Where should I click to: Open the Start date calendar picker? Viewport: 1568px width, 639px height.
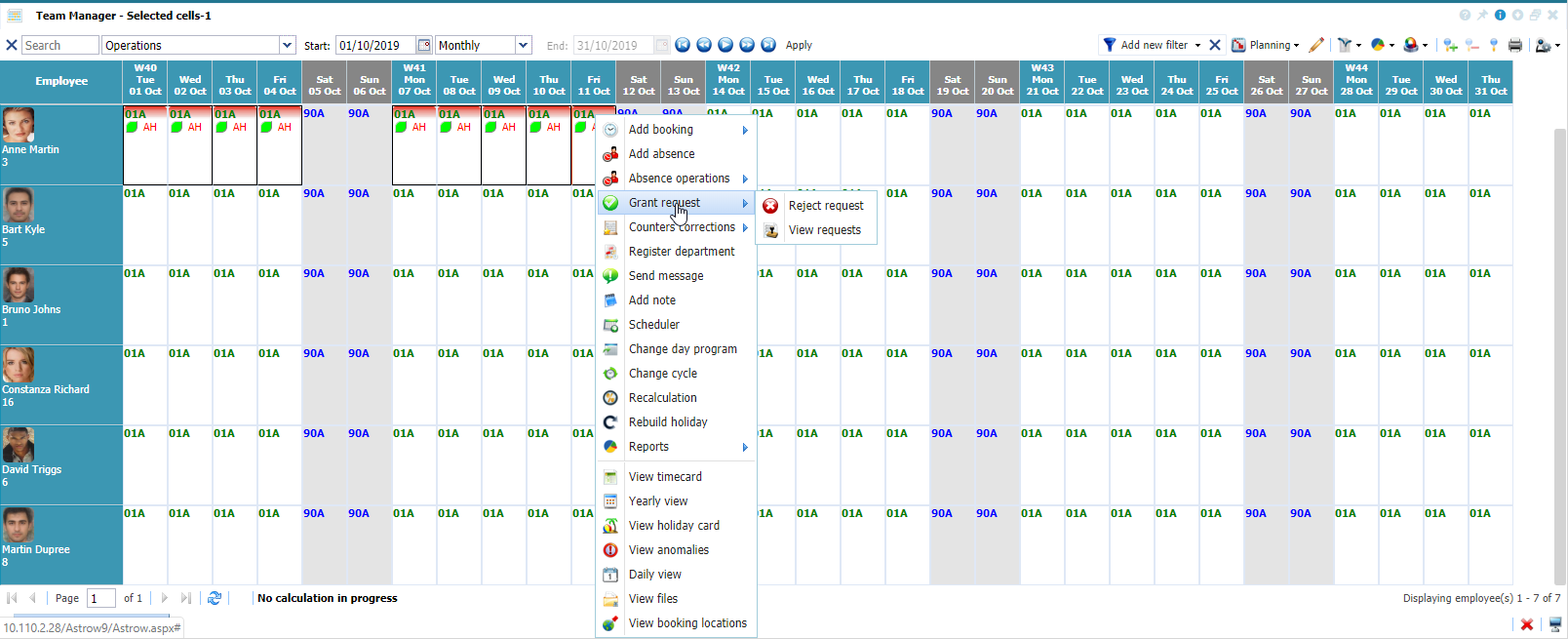tap(423, 45)
